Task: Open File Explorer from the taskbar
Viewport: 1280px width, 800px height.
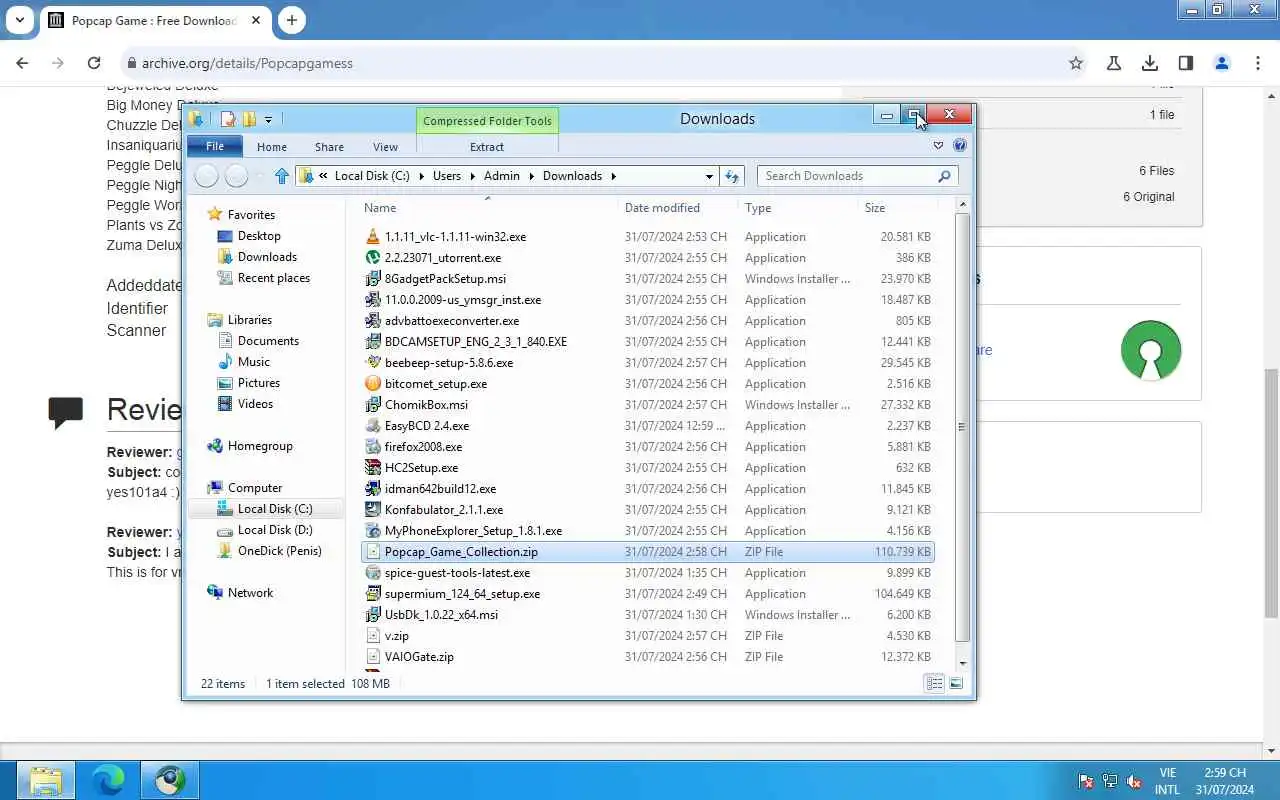Action: [x=46, y=780]
